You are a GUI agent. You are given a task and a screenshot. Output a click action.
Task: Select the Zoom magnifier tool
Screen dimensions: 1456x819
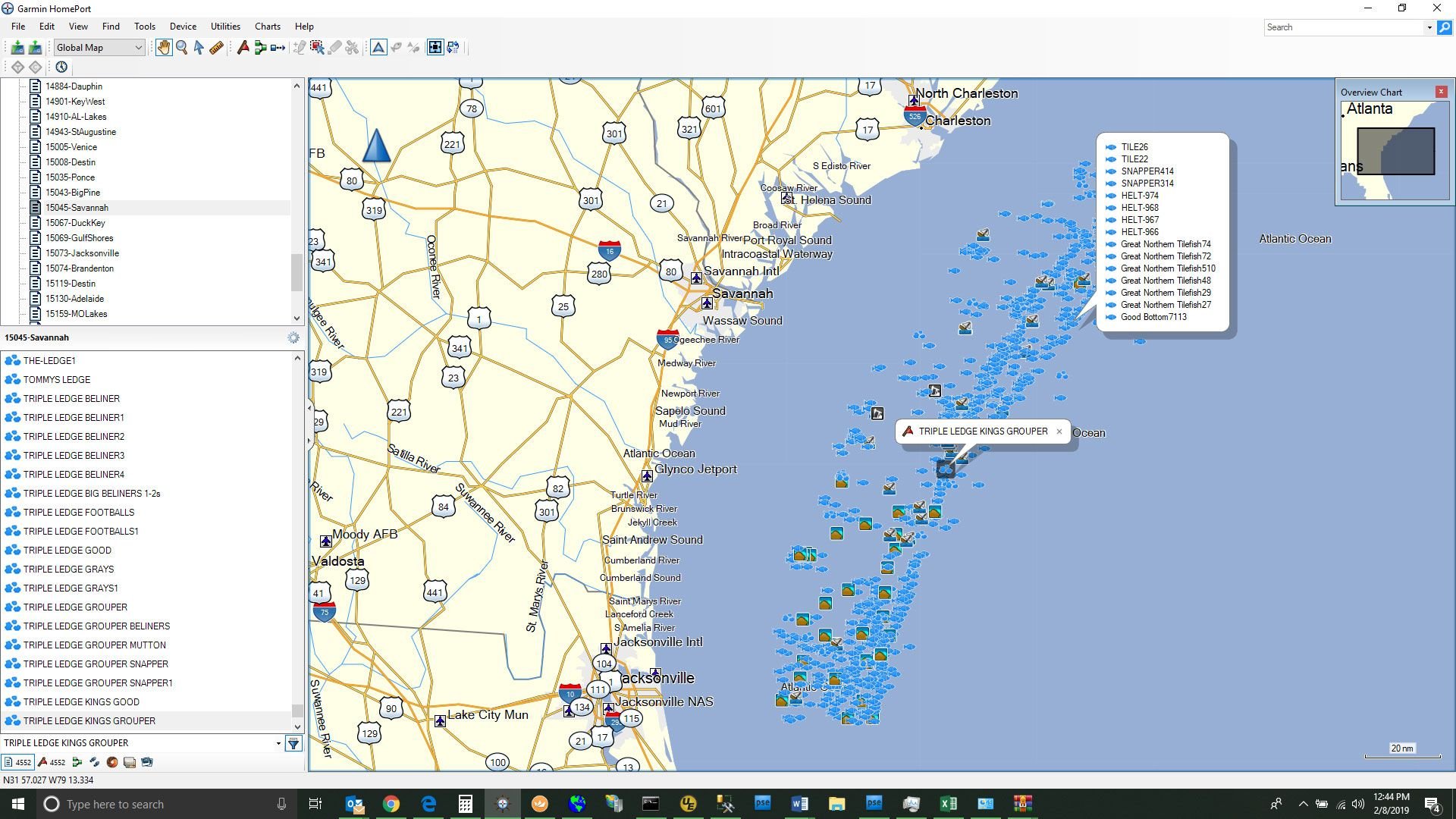click(182, 48)
